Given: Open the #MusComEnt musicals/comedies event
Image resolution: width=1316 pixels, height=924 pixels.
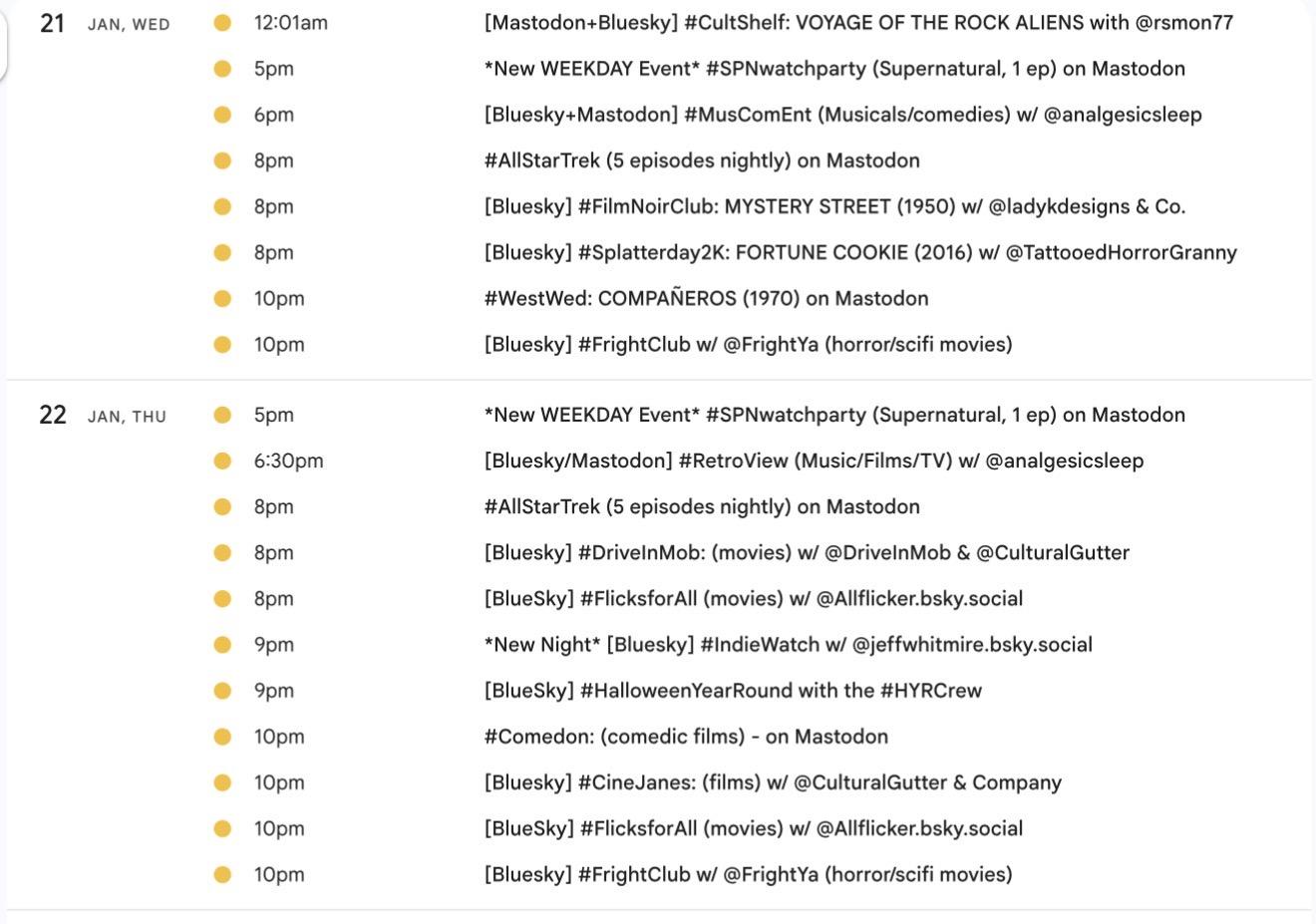Looking at the screenshot, I should tap(842, 115).
